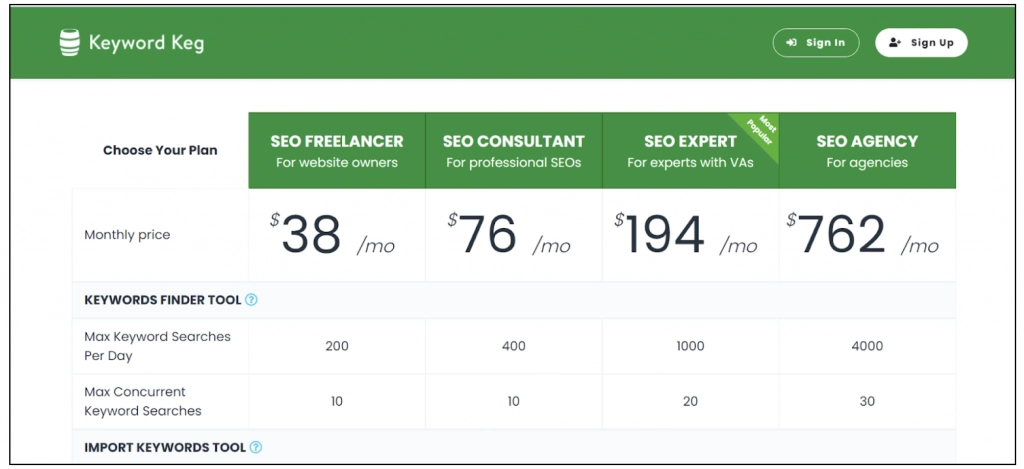Click the 4000 searches value for SEO Agency
This screenshot has width=1024, height=469.
point(867,346)
